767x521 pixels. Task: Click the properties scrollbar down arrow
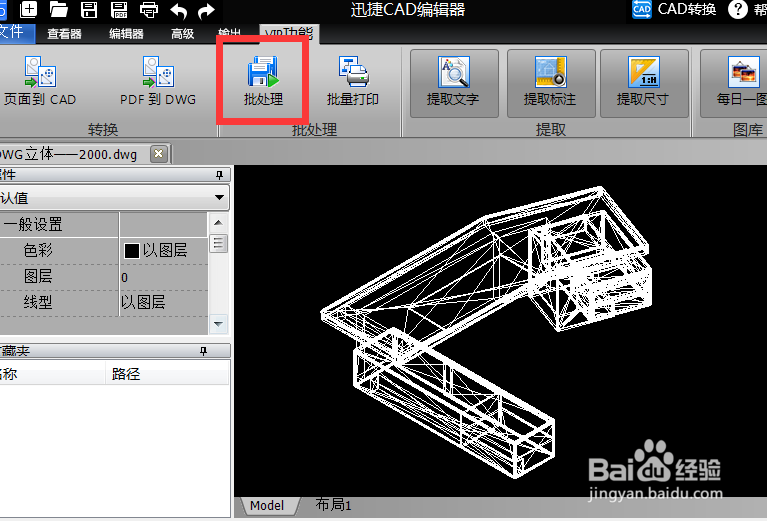click(x=218, y=324)
